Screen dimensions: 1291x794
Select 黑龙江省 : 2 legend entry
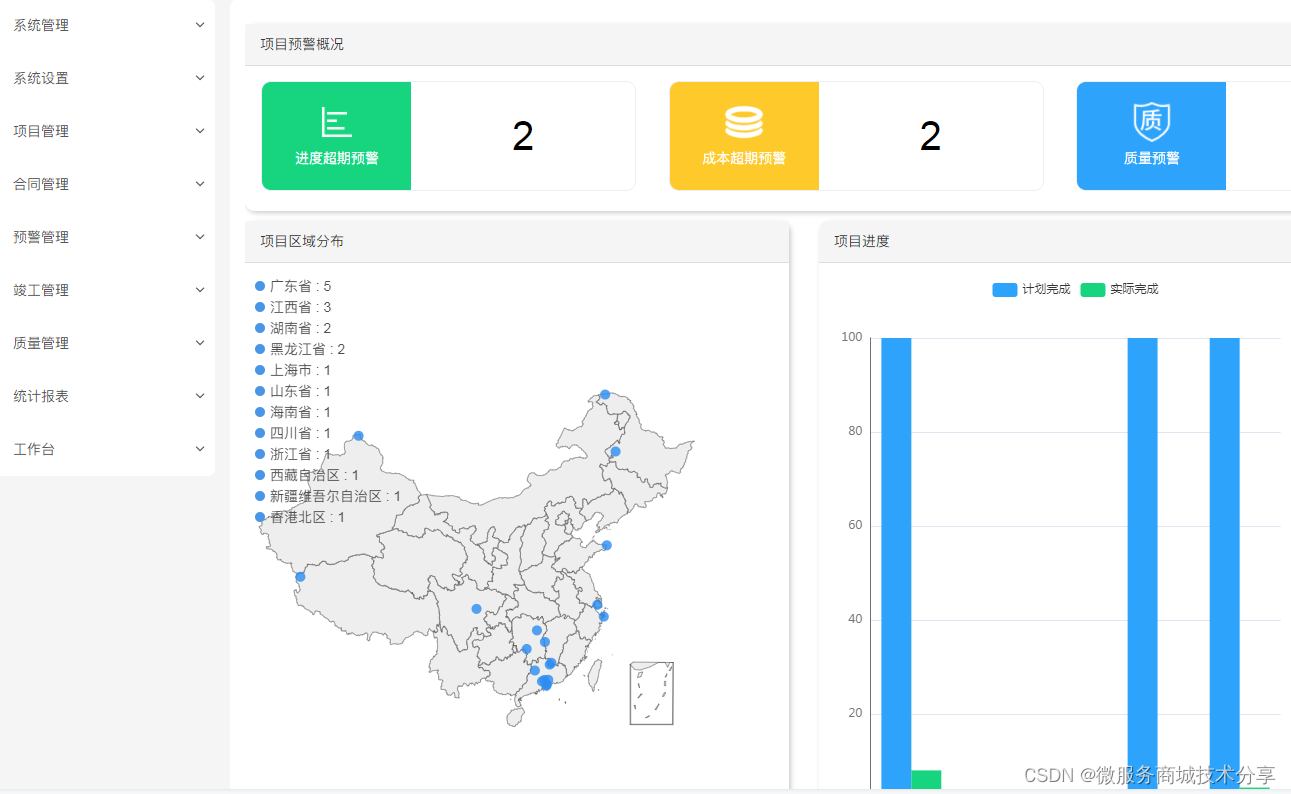tap(300, 349)
